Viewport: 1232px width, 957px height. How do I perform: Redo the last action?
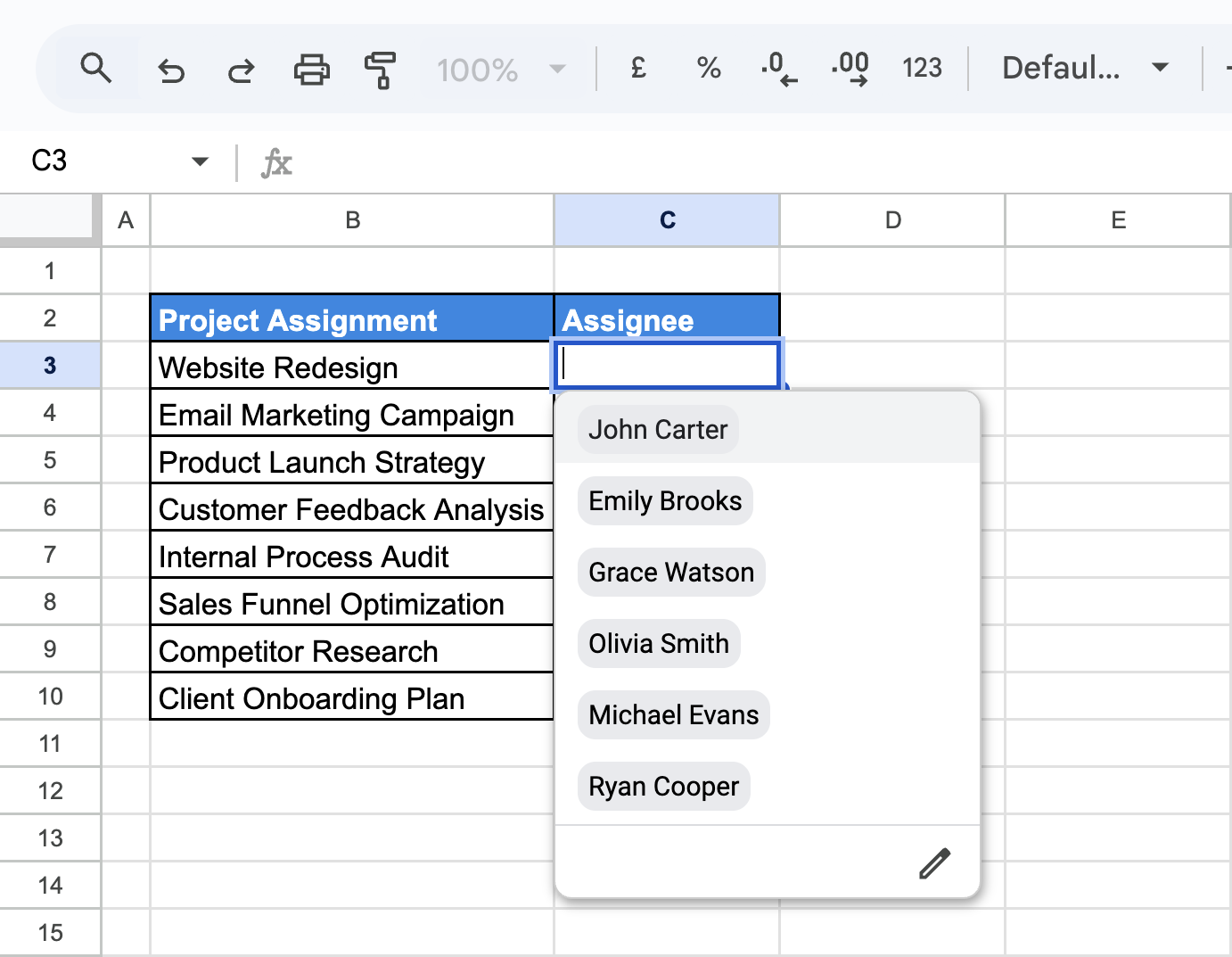(x=241, y=69)
